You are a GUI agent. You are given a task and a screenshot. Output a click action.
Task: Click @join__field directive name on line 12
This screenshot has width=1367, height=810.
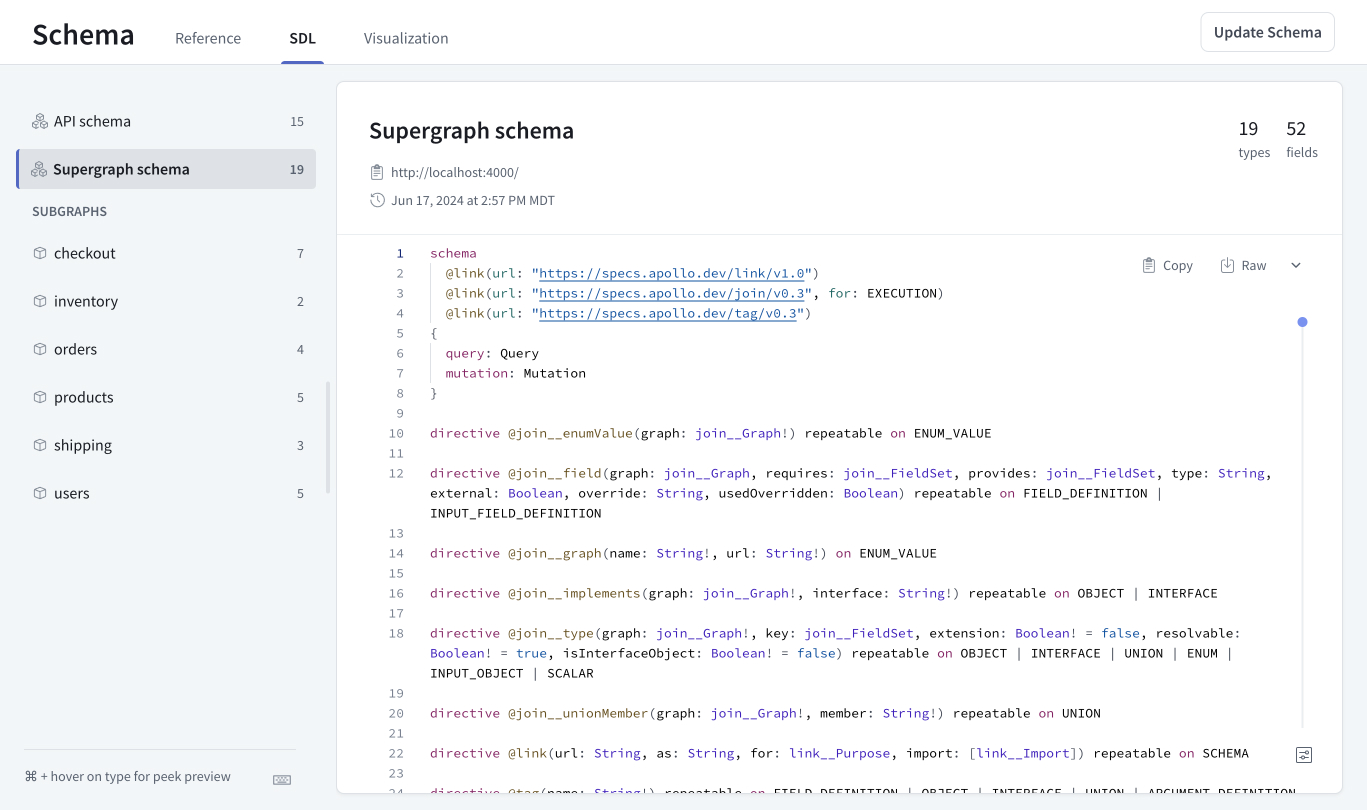pyautogui.click(x=555, y=473)
